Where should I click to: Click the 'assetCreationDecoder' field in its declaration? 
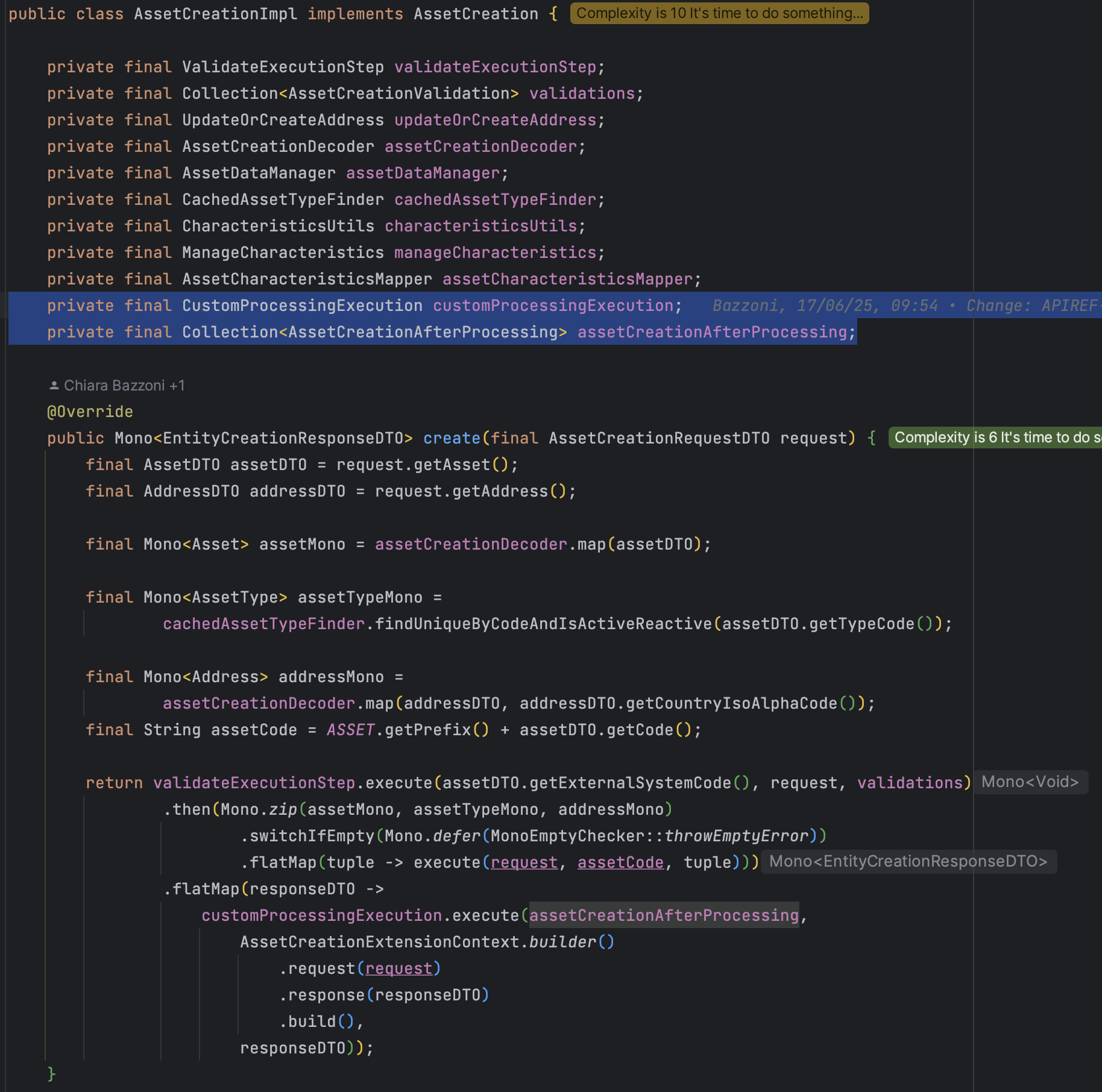click(480, 146)
